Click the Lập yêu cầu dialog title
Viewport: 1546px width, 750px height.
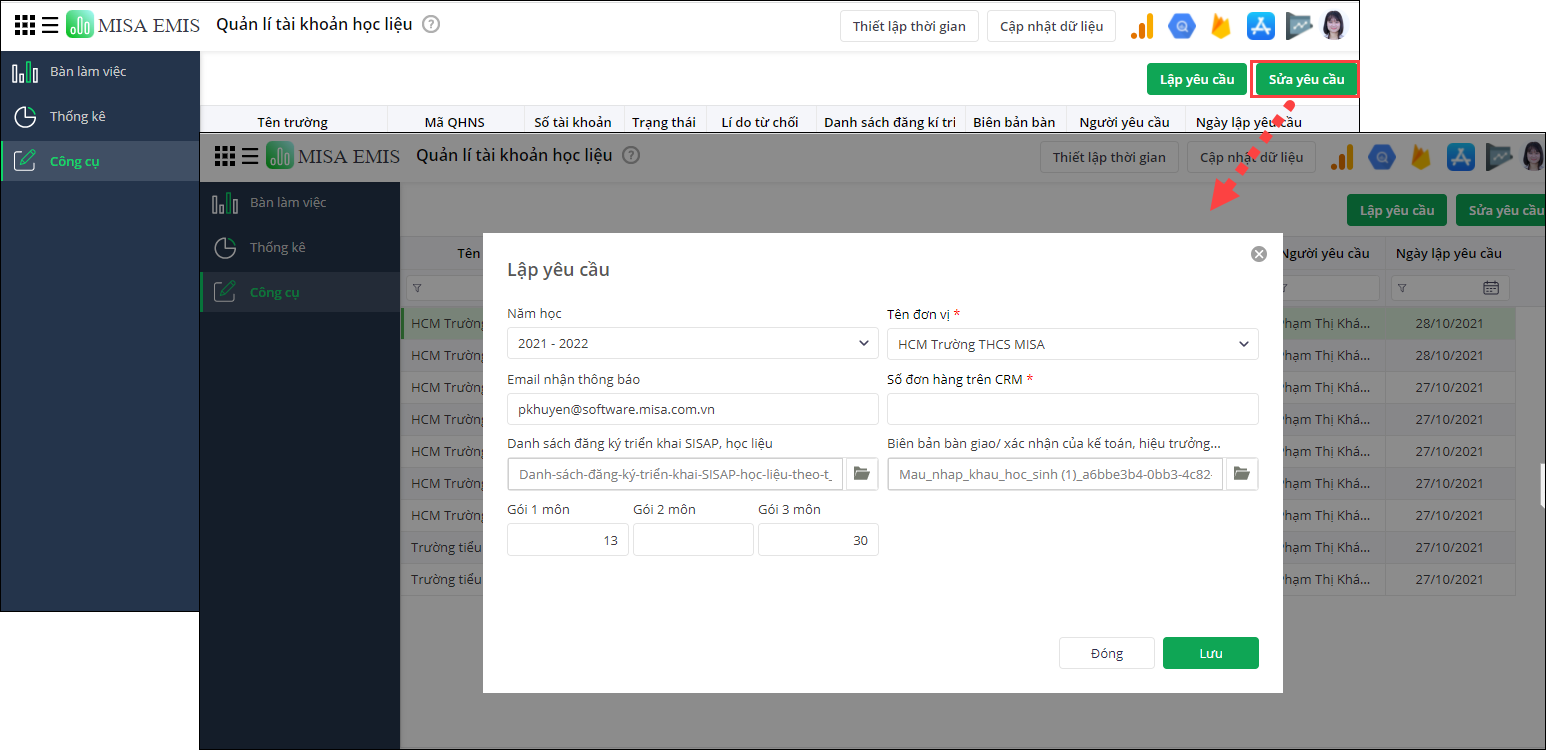click(558, 269)
